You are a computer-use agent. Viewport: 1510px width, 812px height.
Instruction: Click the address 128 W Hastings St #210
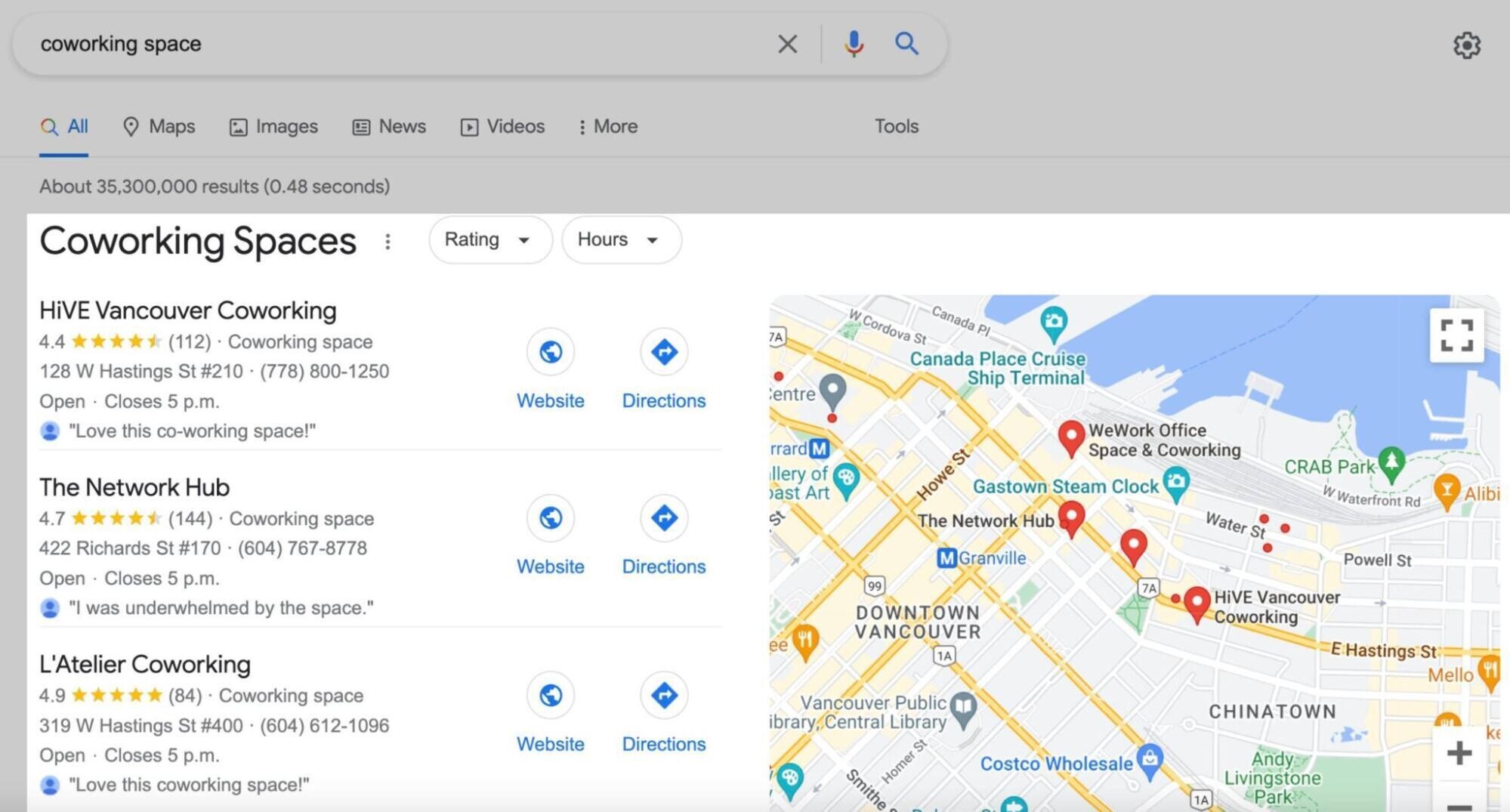coord(141,372)
